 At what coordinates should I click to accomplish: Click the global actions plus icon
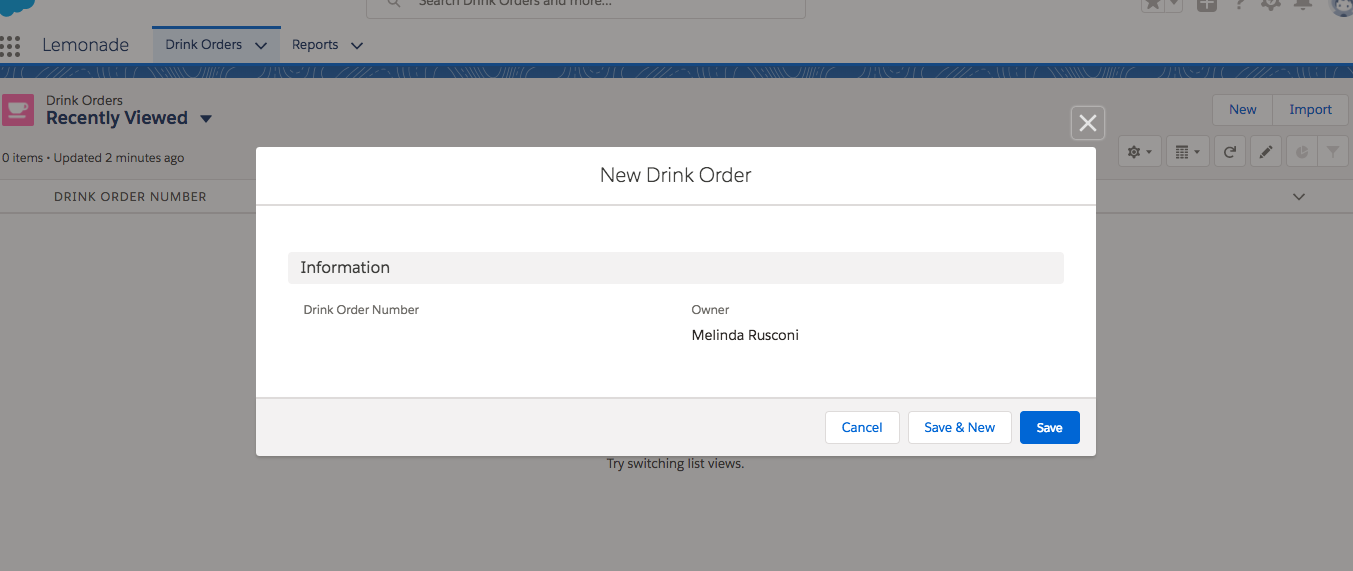1207,4
